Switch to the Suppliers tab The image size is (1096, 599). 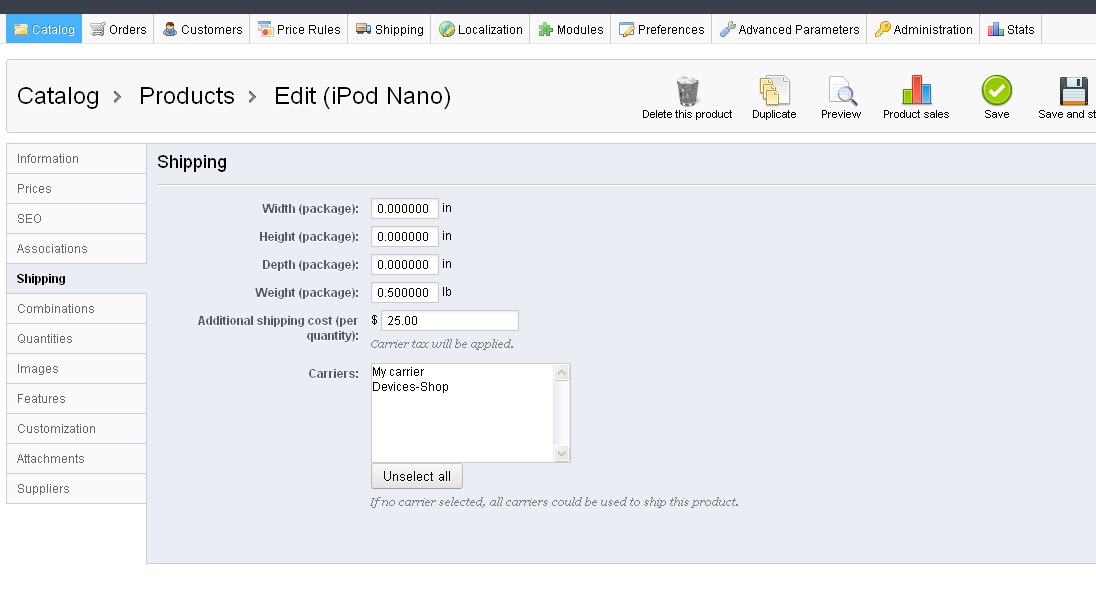76,489
